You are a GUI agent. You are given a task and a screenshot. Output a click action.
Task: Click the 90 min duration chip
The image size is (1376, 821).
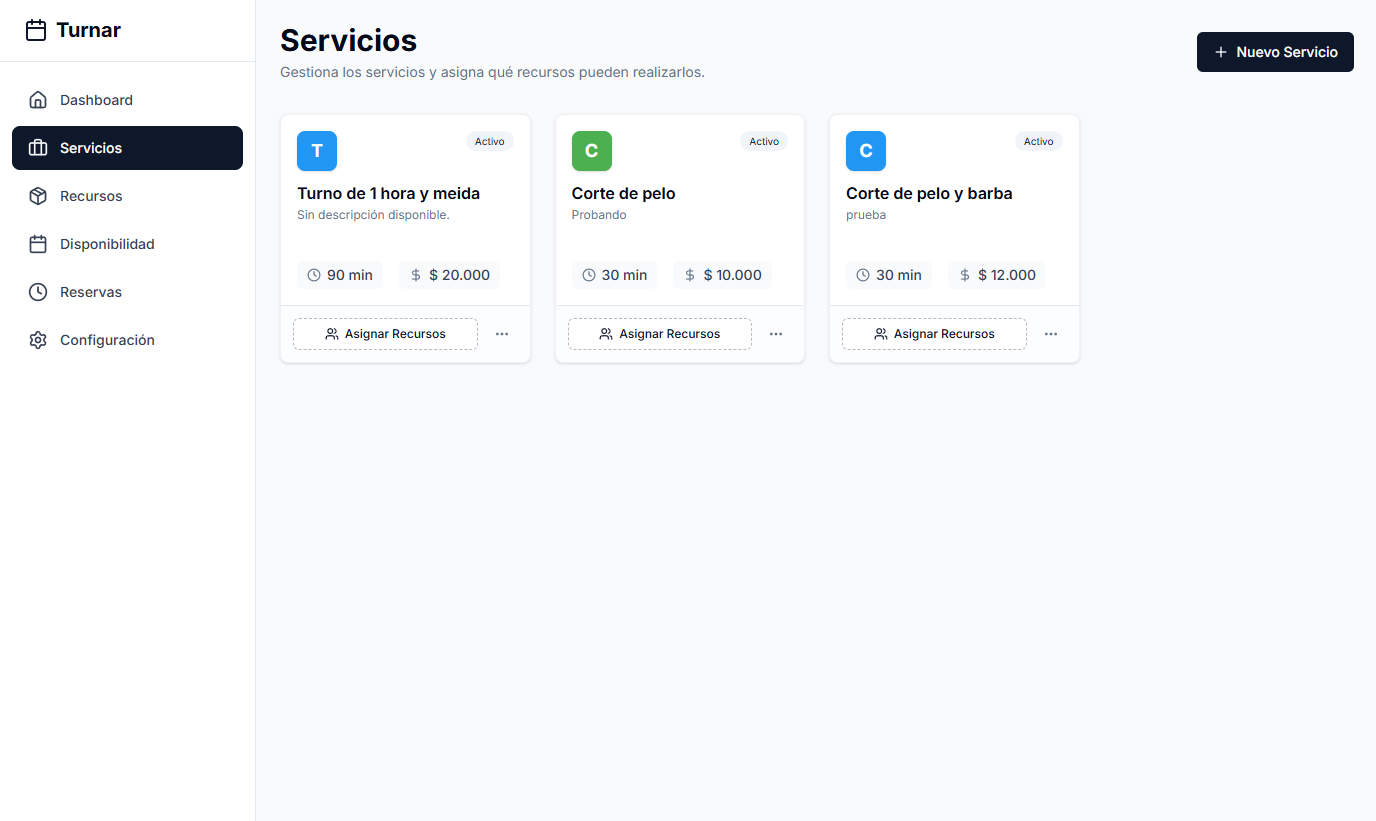340,275
